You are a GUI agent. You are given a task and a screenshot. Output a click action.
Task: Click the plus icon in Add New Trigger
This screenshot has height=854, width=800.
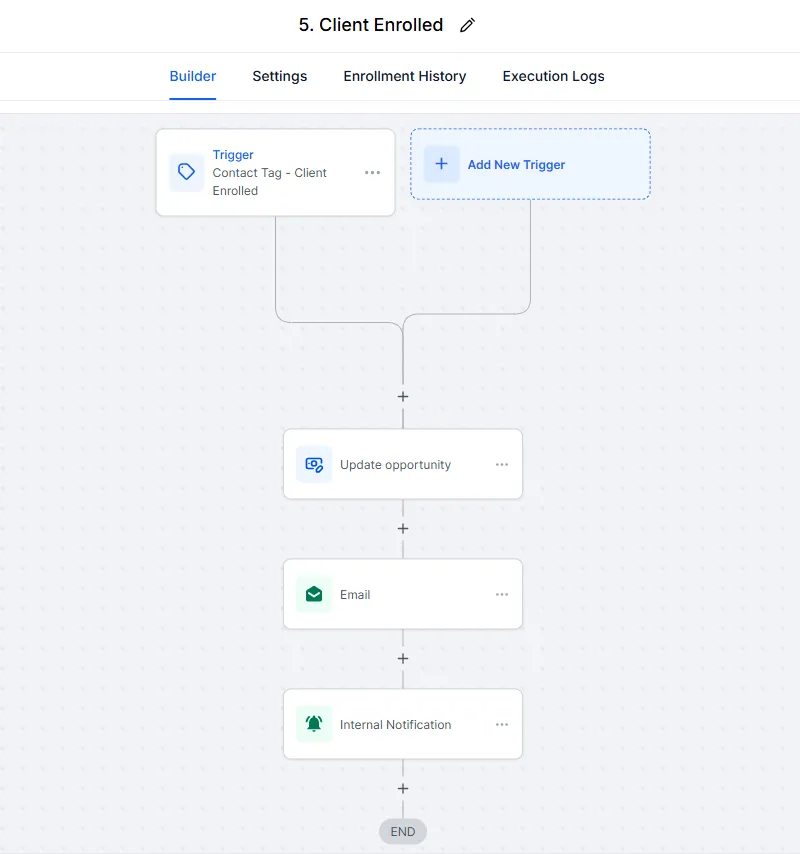coord(441,164)
